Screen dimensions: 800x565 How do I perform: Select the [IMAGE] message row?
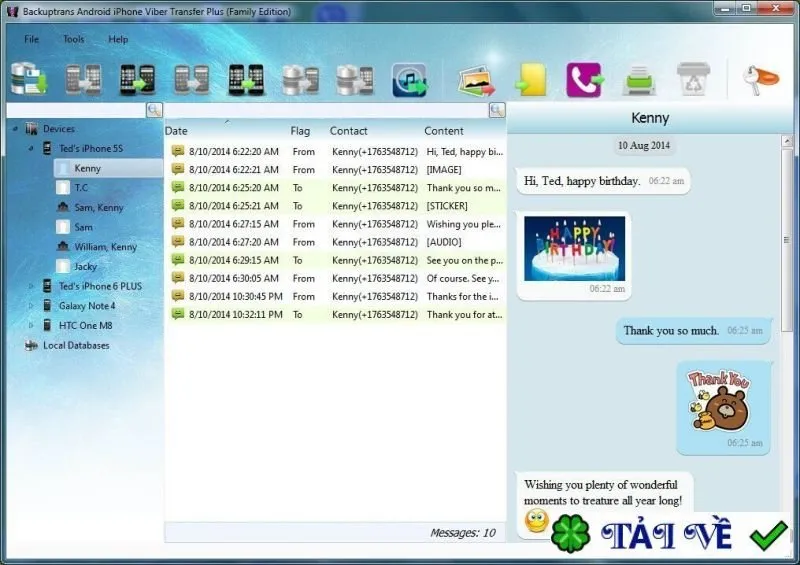tap(336, 169)
